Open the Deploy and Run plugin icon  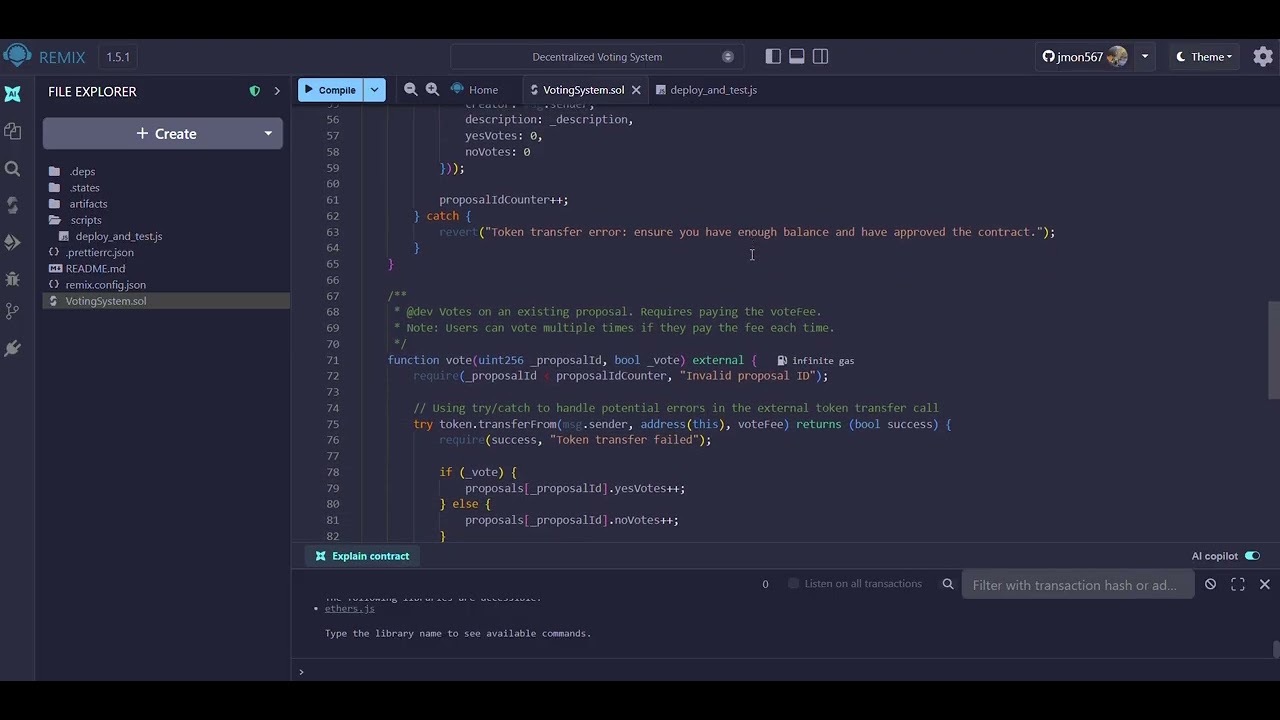pos(13,242)
